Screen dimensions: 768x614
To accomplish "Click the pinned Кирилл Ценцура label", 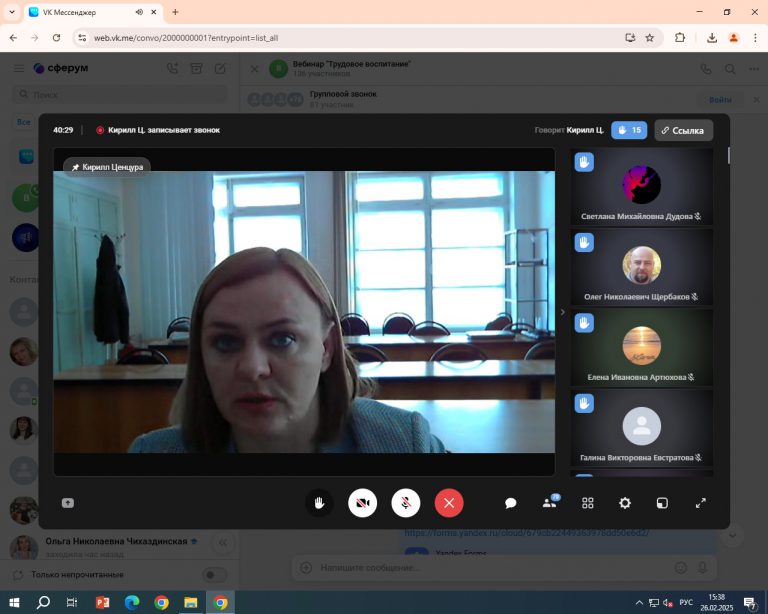I will click(107, 167).
